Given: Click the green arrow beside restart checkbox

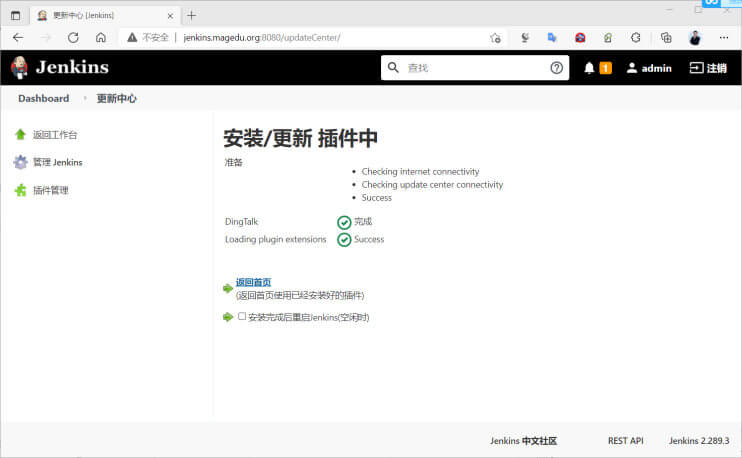Looking at the screenshot, I should (228, 317).
